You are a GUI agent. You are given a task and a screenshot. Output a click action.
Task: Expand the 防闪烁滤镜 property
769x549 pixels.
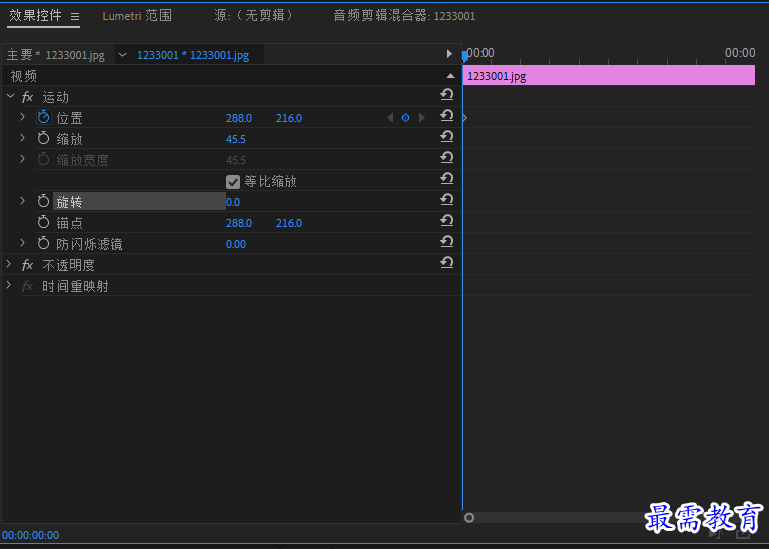coord(23,243)
